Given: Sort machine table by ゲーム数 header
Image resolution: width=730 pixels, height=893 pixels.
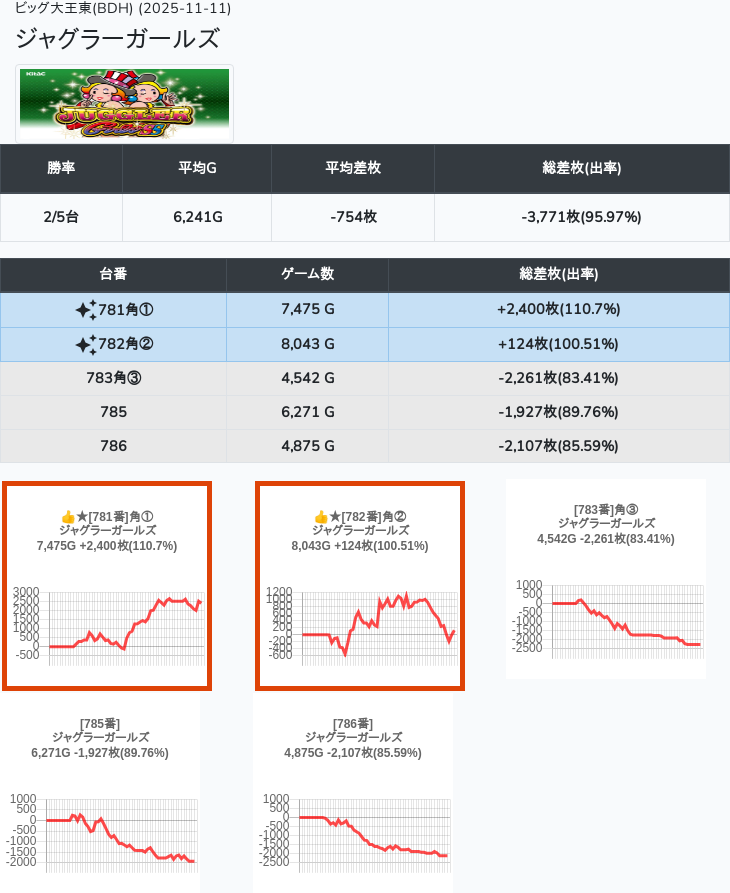Looking at the screenshot, I should click(x=307, y=275).
